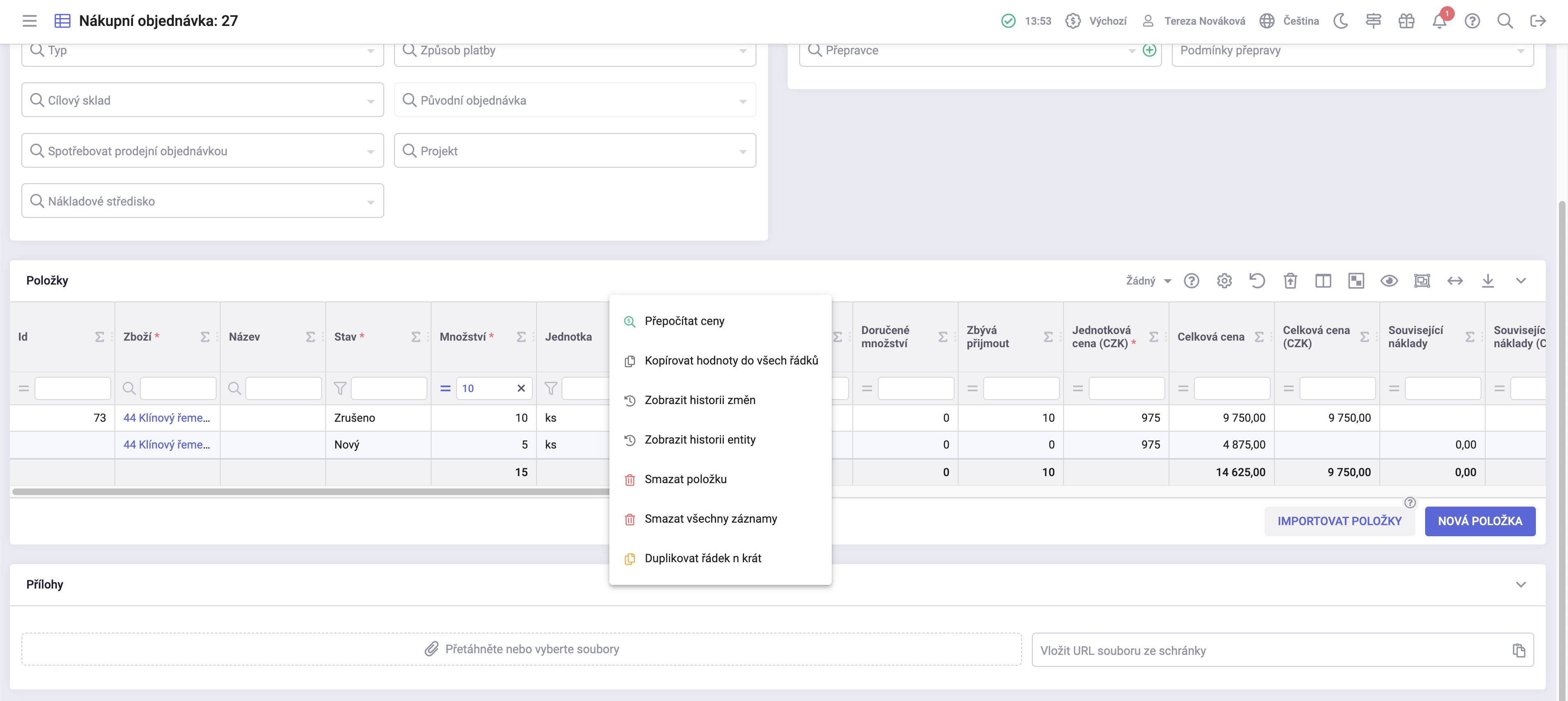The width and height of the screenshot is (1568, 701).
Task: Open the hamburger main menu
Action: coord(29,21)
